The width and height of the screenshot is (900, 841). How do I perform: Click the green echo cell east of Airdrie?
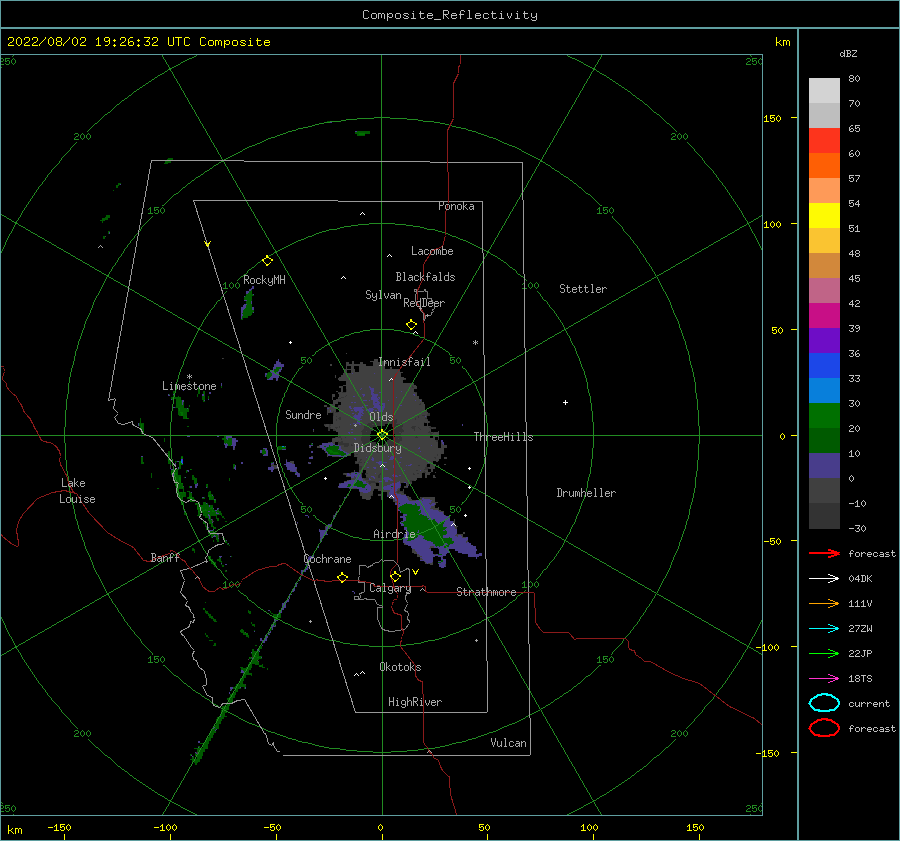[x=423, y=526]
